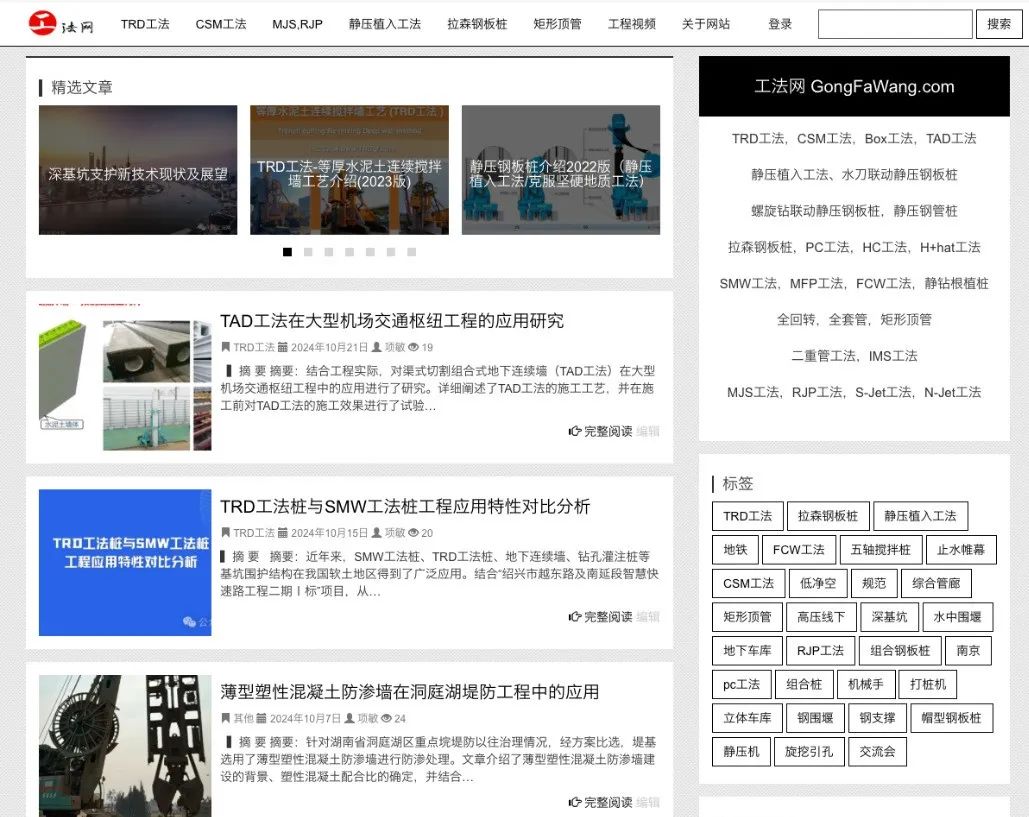Go to 工程视频 in the navigation

(631, 24)
